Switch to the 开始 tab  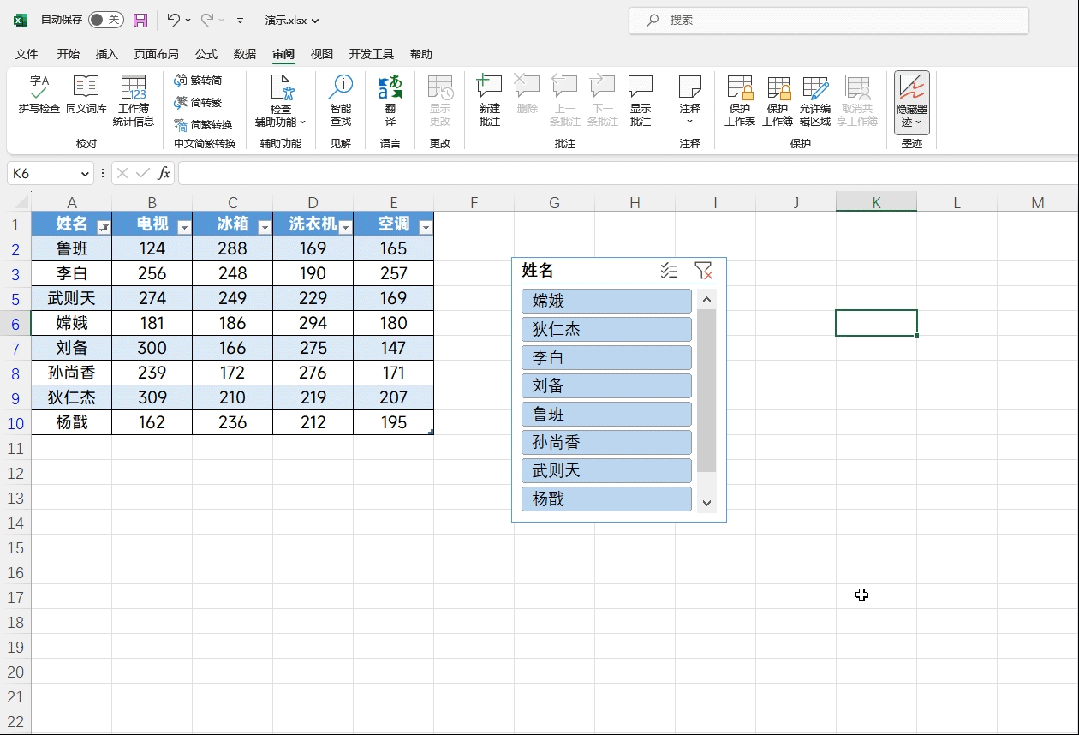67,54
